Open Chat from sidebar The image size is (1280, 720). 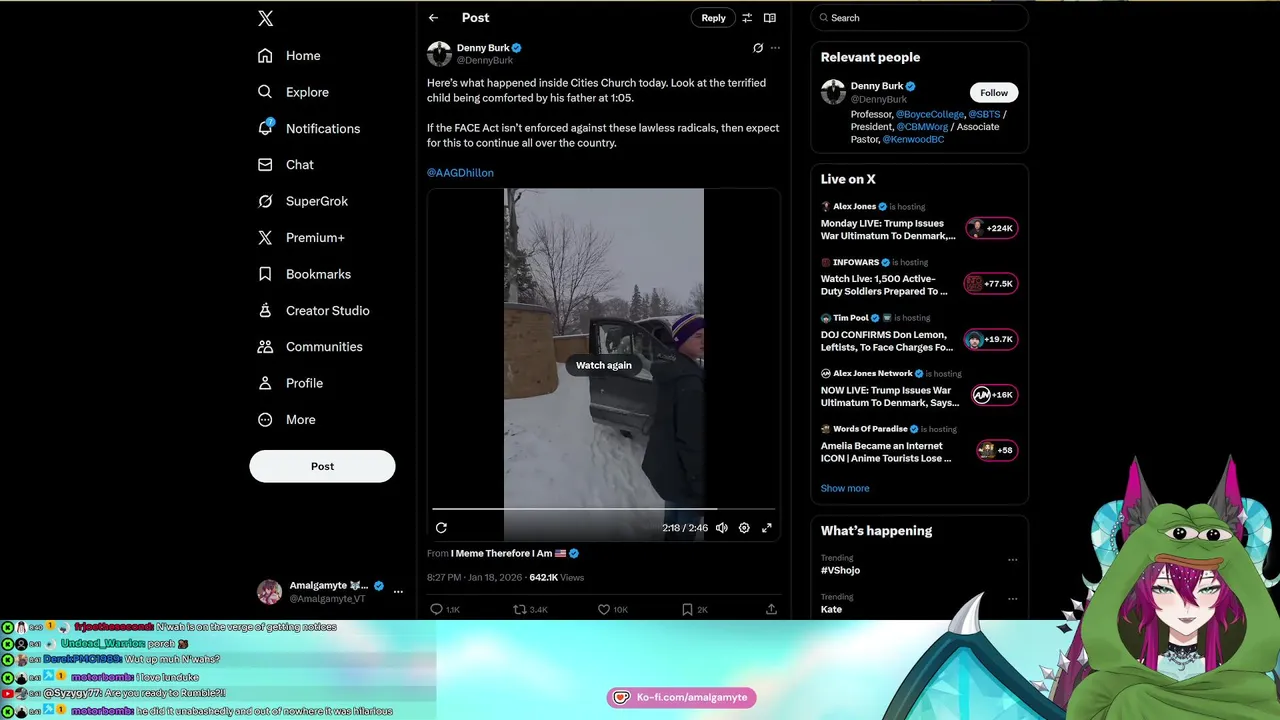pyautogui.click(x=286, y=164)
